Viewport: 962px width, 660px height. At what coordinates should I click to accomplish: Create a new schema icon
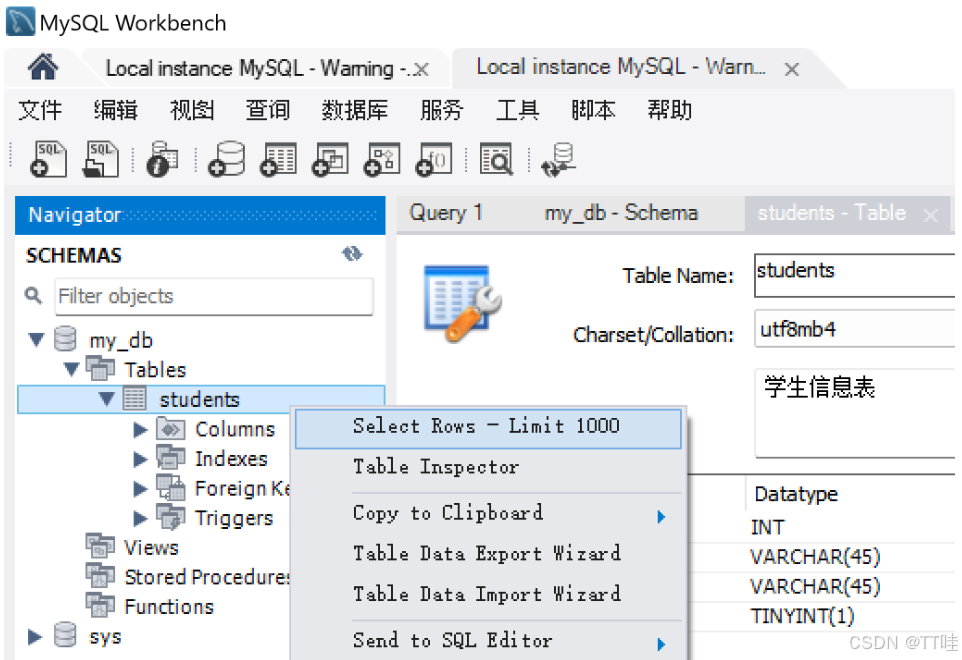pyautogui.click(x=227, y=159)
